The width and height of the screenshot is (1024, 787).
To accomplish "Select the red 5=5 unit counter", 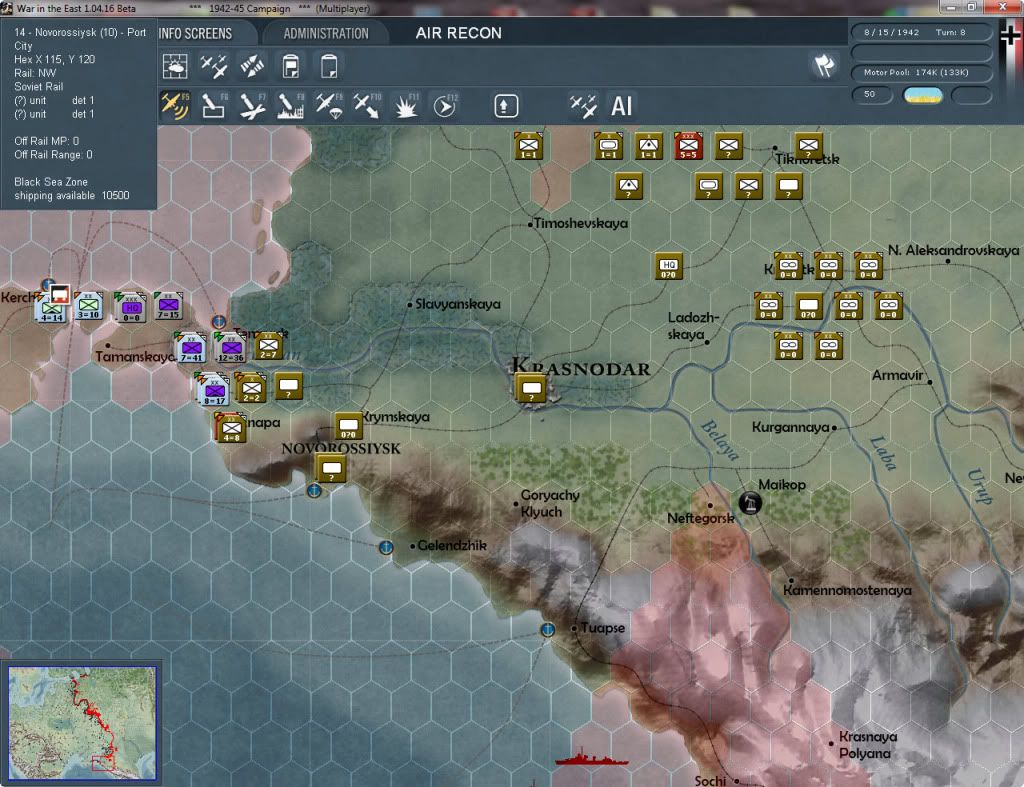I will pos(688,146).
